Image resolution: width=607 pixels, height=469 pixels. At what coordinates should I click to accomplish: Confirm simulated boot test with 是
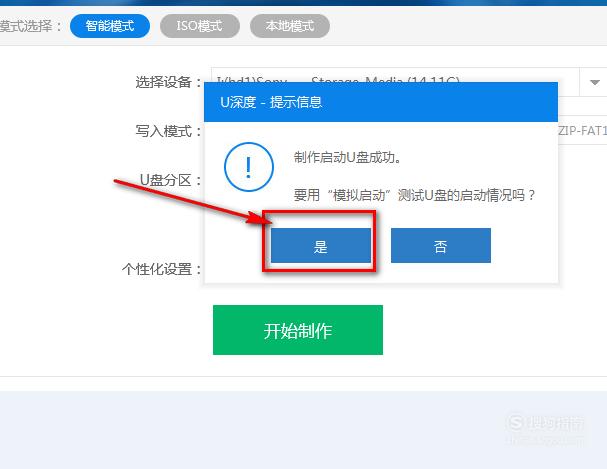tap(321, 246)
